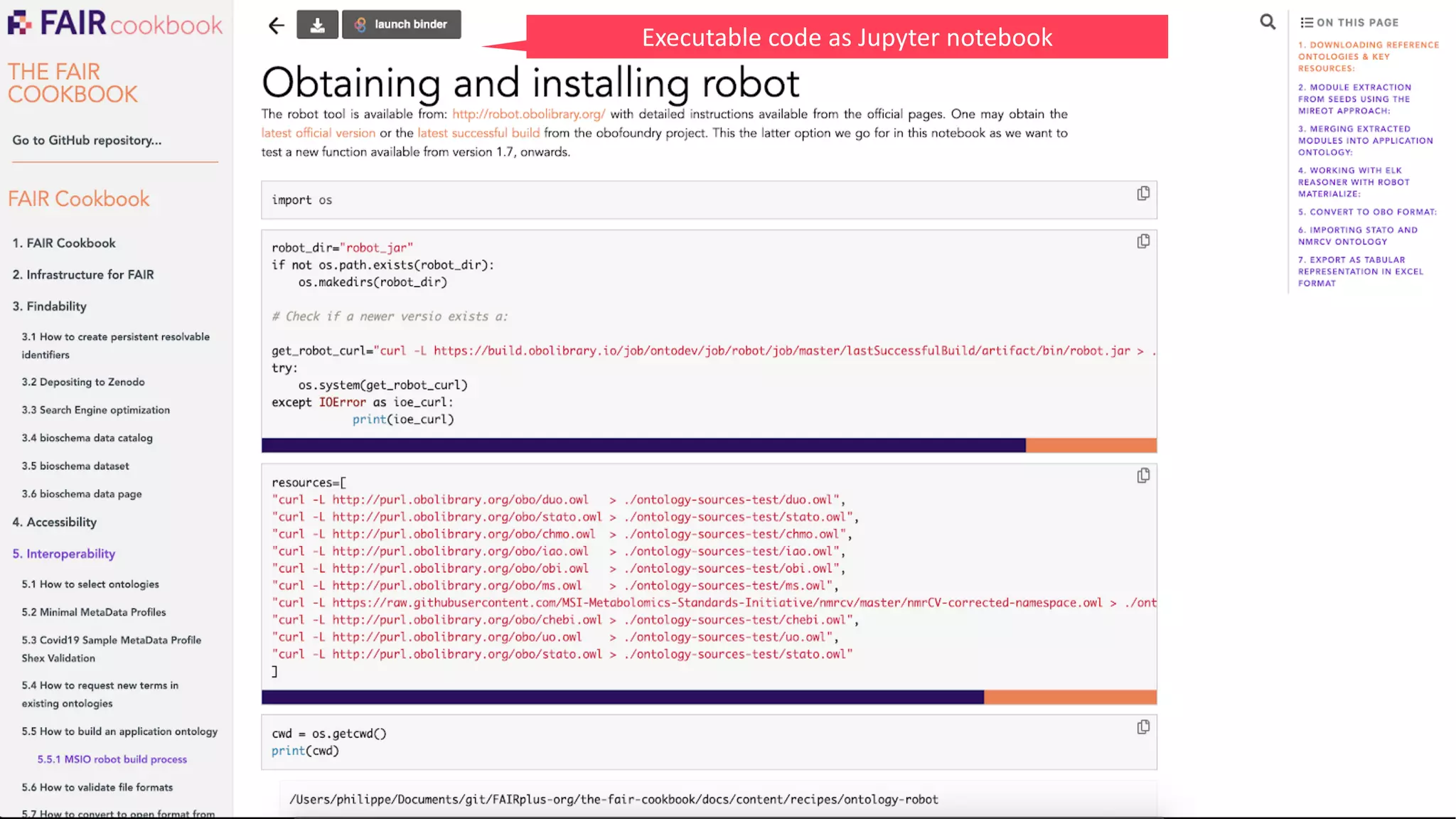Open the 'On this page' list icon

pos(1307,23)
